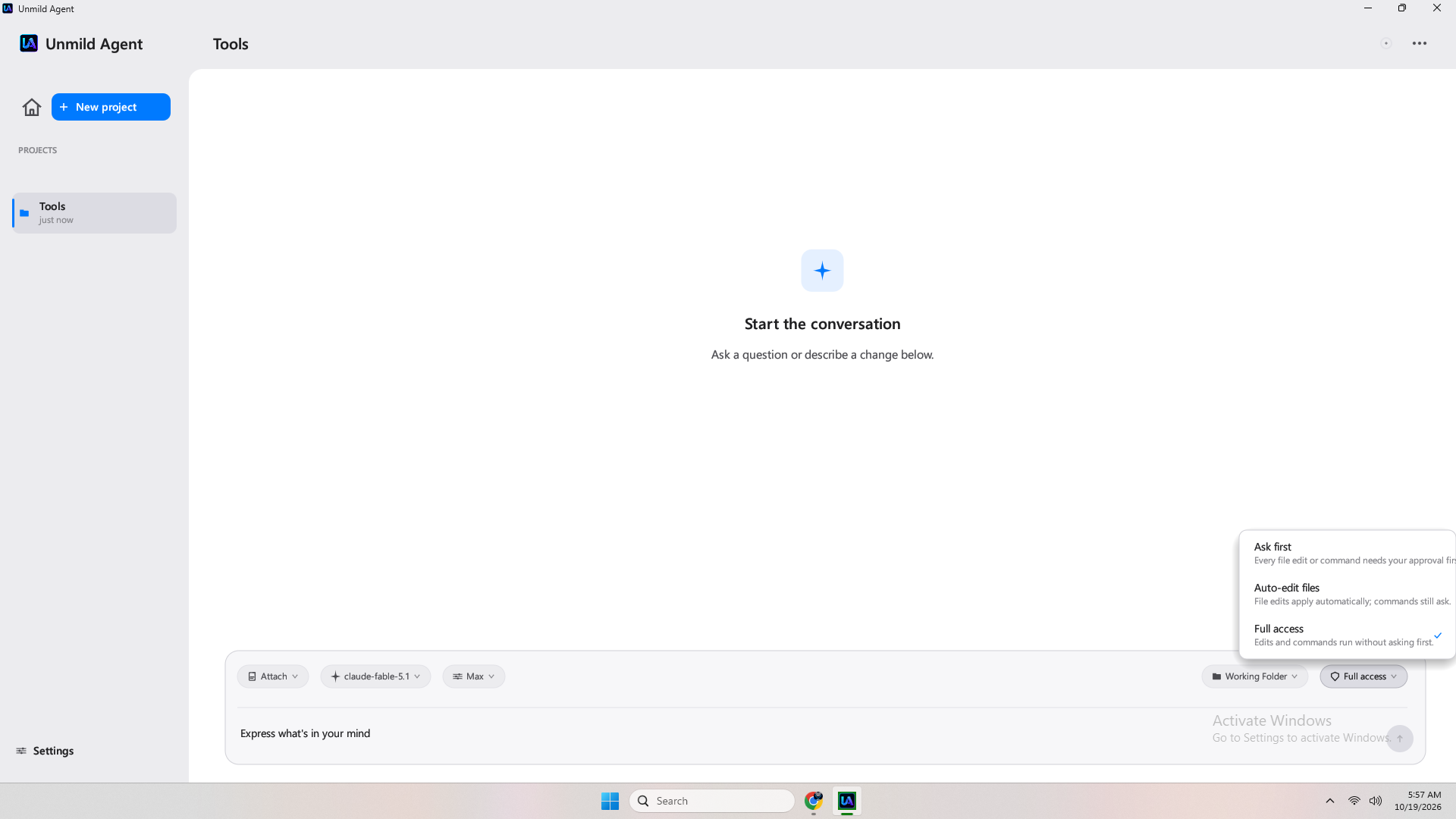The image size is (1456, 819).
Task: Click the Tools page title
Action: tap(231, 44)
